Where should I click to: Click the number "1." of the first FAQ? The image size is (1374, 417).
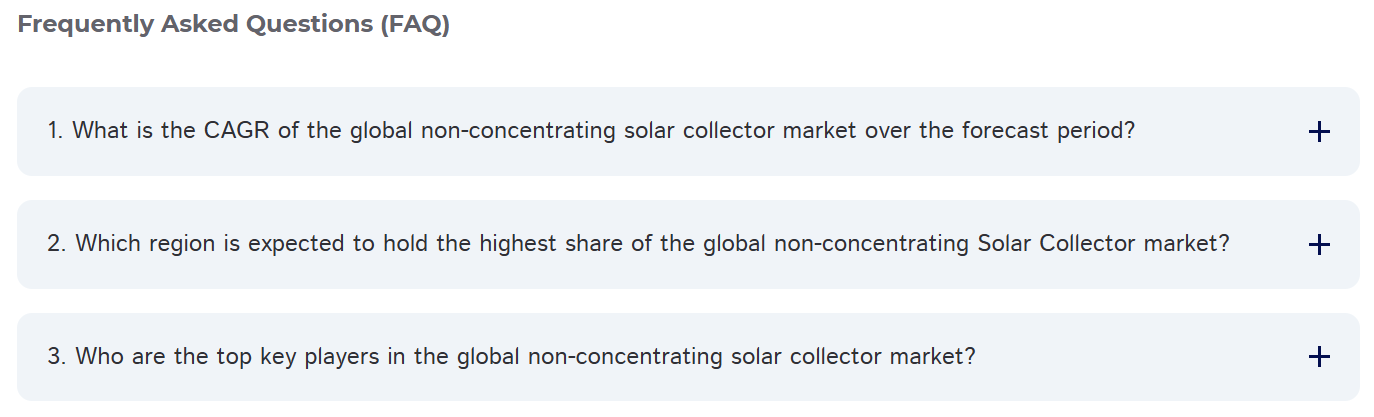56,131
